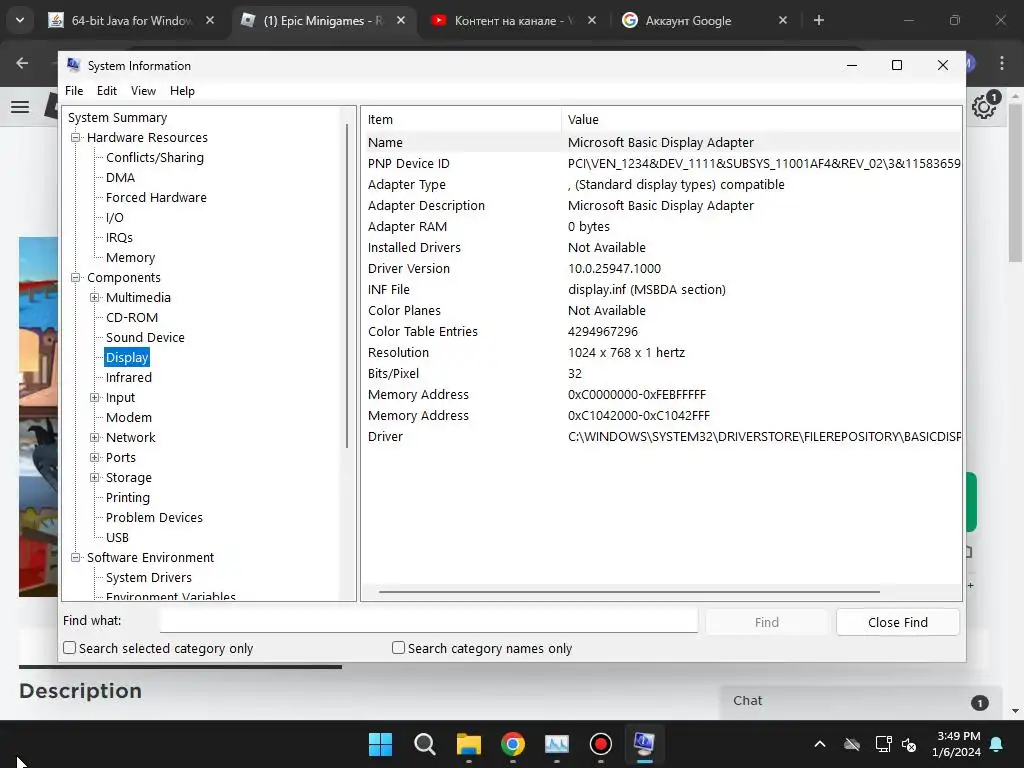Switch to Google Chrome in the taskbar
Screen dimensions: 1024x768
point(513,744)
